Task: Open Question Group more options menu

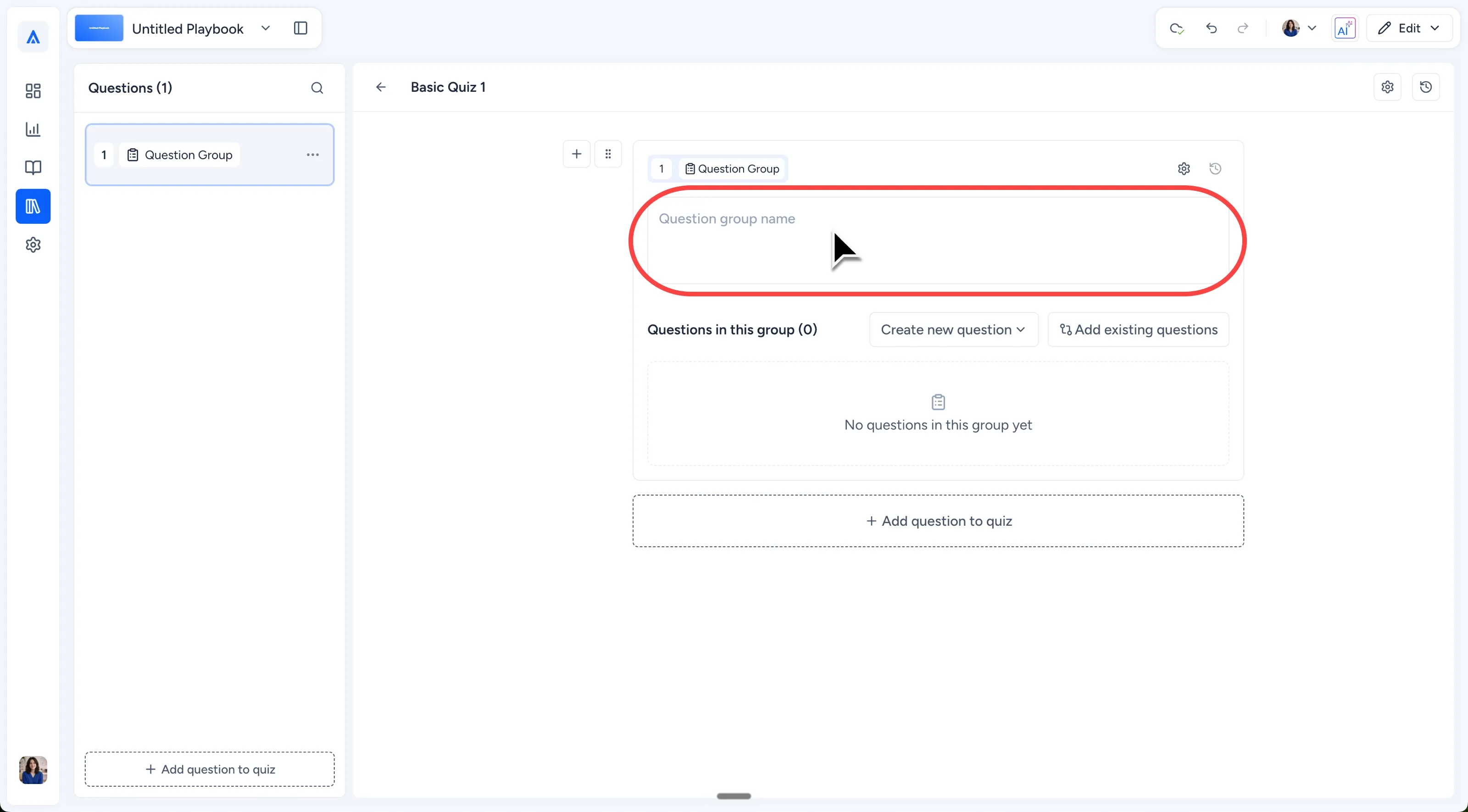Action: (313, 155)
